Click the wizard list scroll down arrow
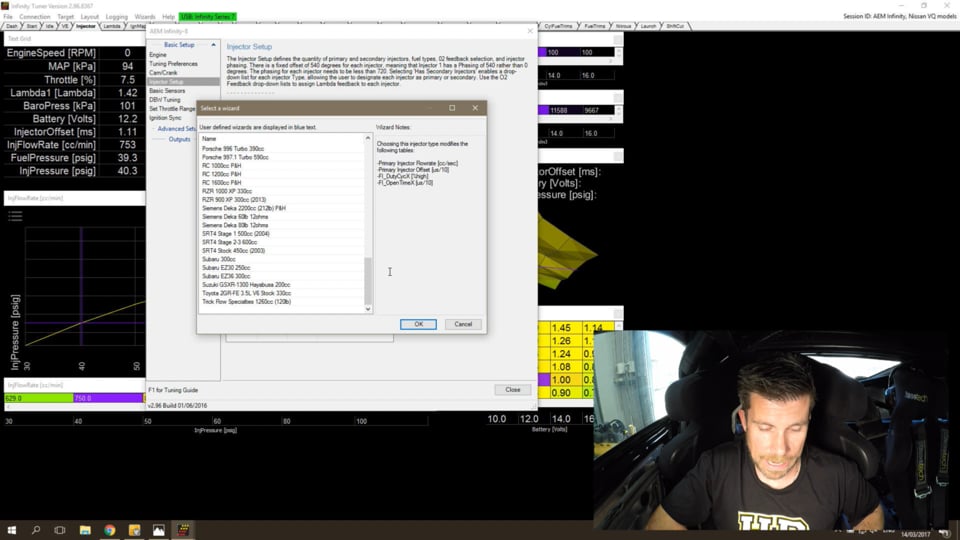Image resolution: width=960 pixels, height=540 pixels. tap(368, 309)
